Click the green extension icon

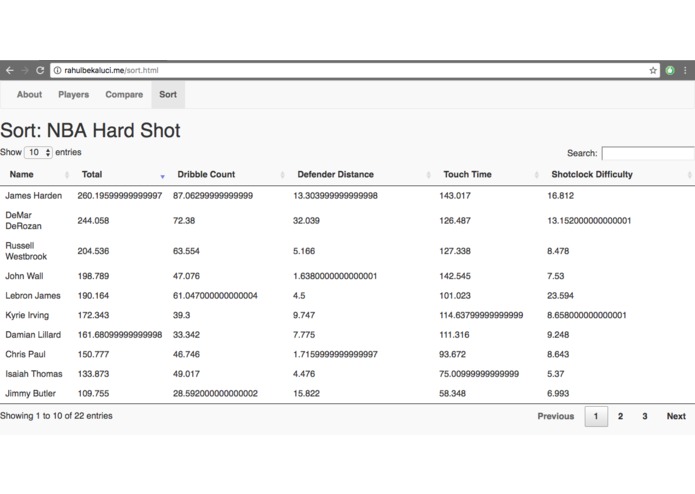coord(670,70)
